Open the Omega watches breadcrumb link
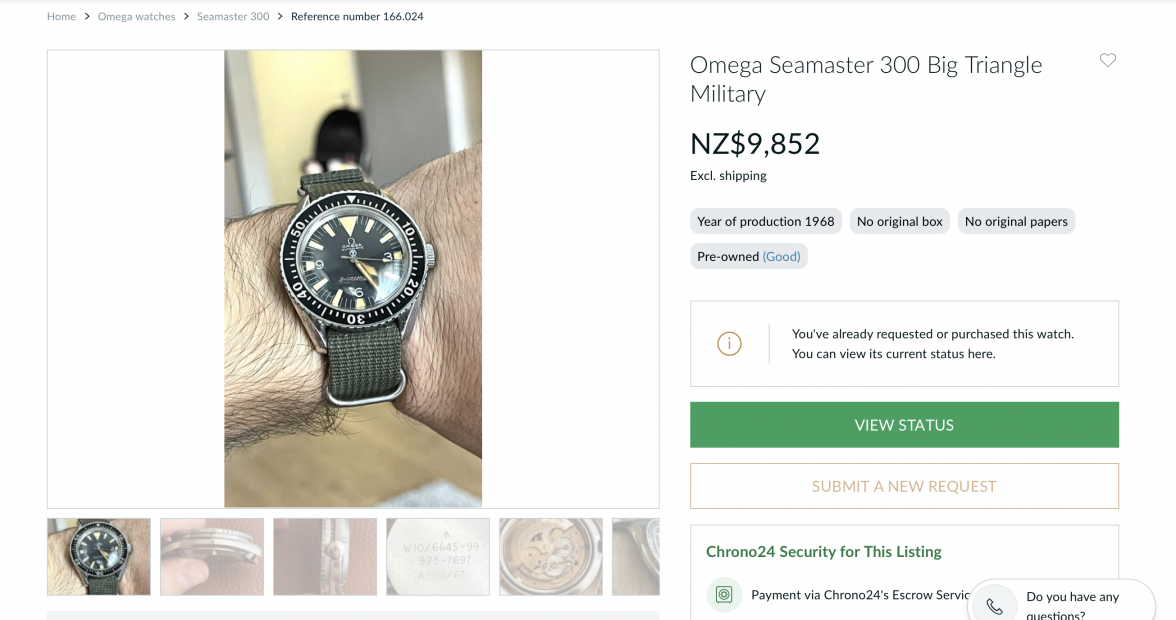This screenshot has height=620, width=1176. click(x=136, y=16)
